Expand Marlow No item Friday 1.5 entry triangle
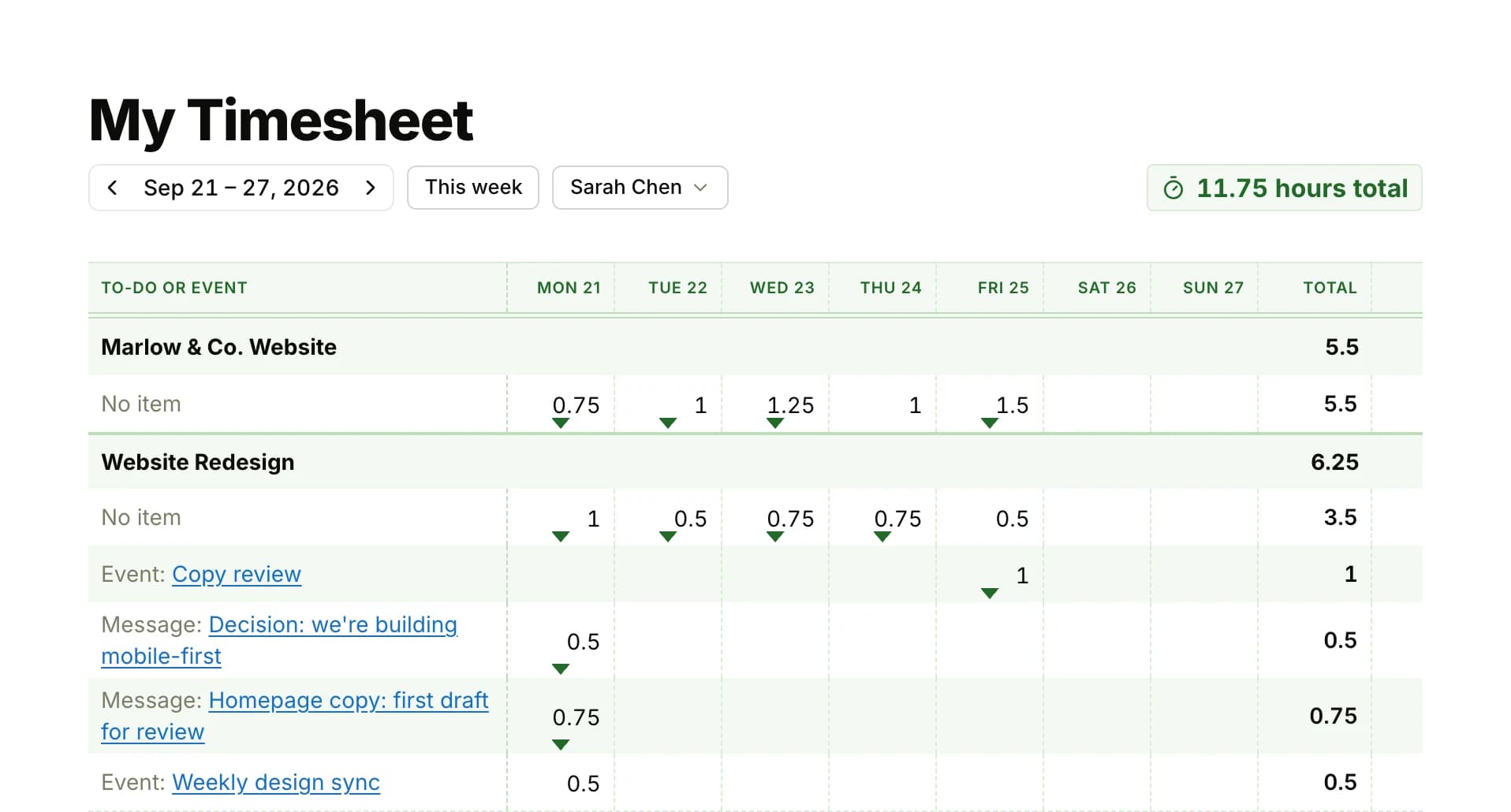 990,423
